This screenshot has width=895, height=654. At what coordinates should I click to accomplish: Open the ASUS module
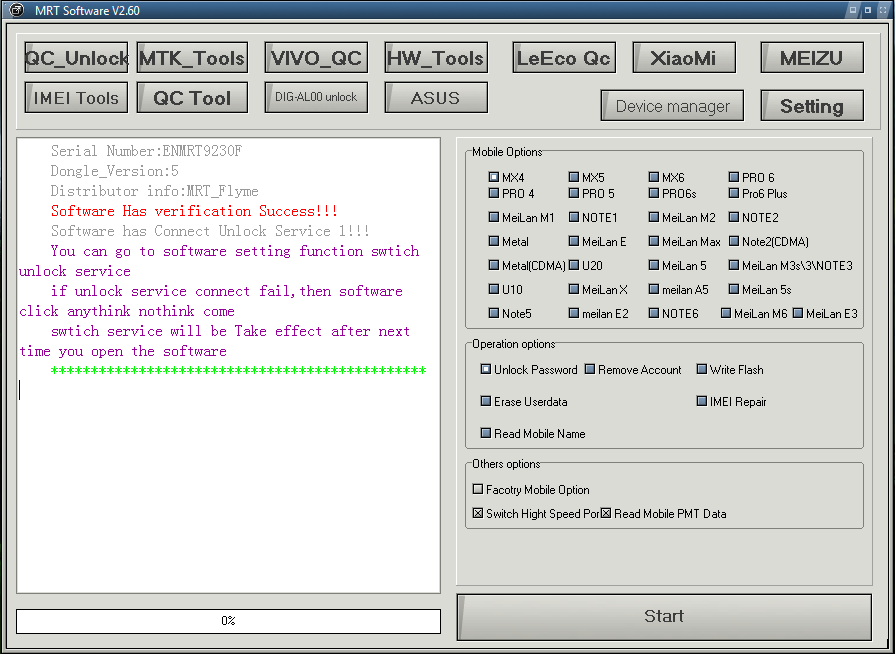(x=436, y=98)
